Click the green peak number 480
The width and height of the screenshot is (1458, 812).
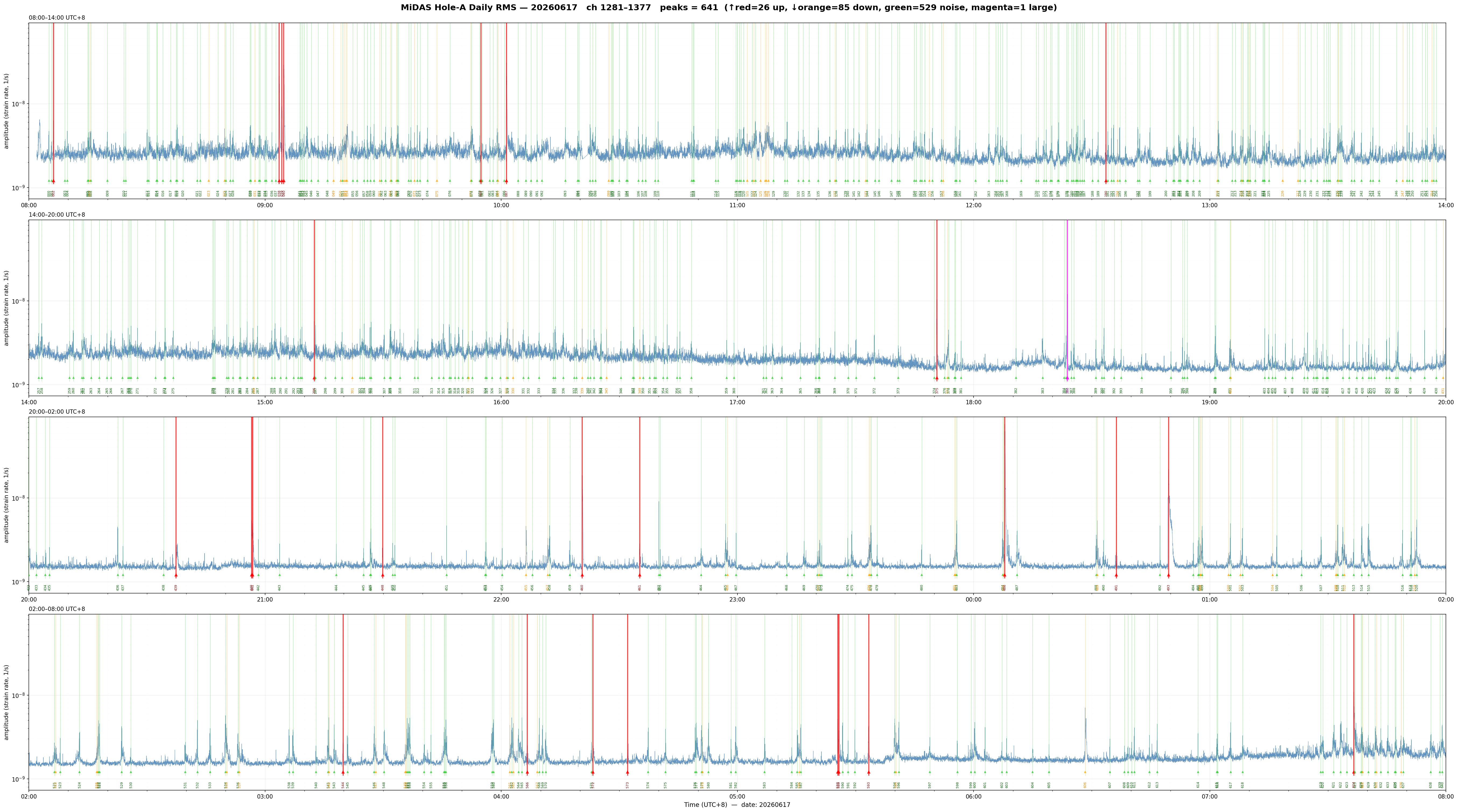[x=921, y=588]
